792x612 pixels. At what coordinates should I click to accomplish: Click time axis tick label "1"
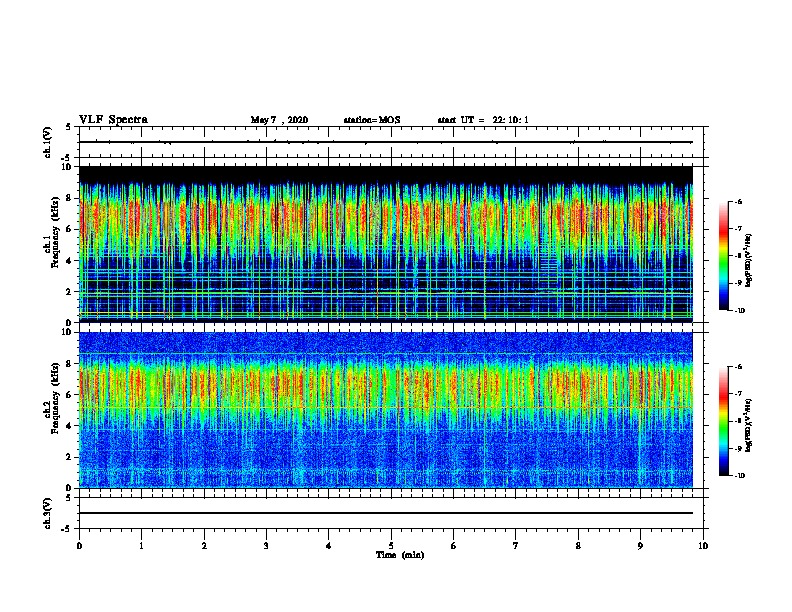(x=141, y=546)
